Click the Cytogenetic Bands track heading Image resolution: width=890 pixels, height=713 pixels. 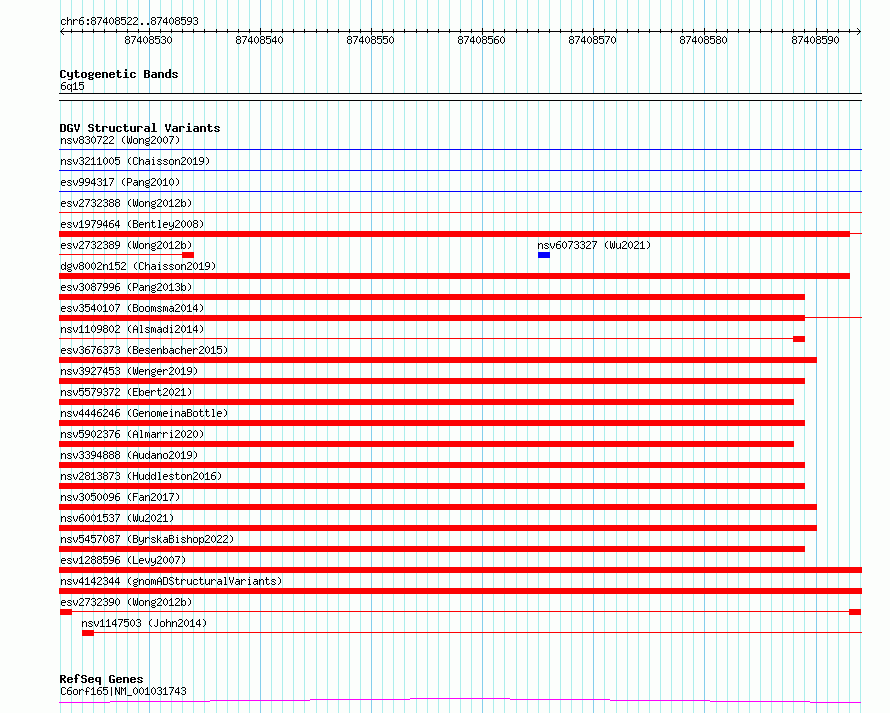click(118, 74)
